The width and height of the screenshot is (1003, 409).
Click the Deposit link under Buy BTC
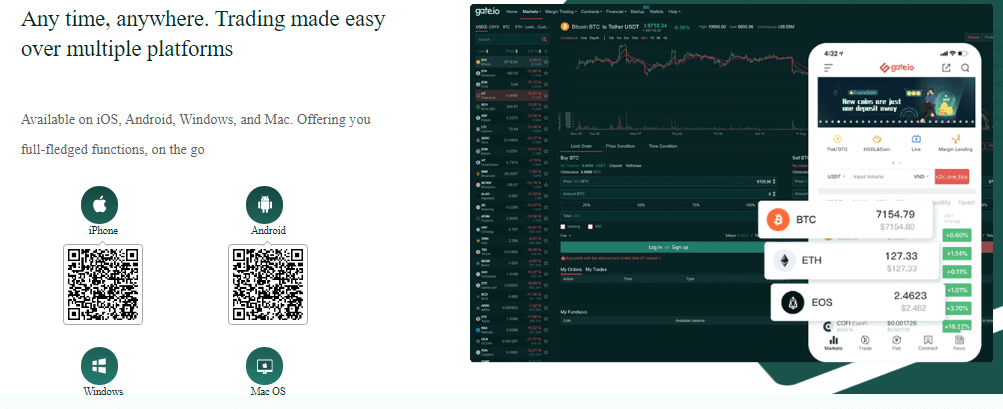[x=615, y=166]
